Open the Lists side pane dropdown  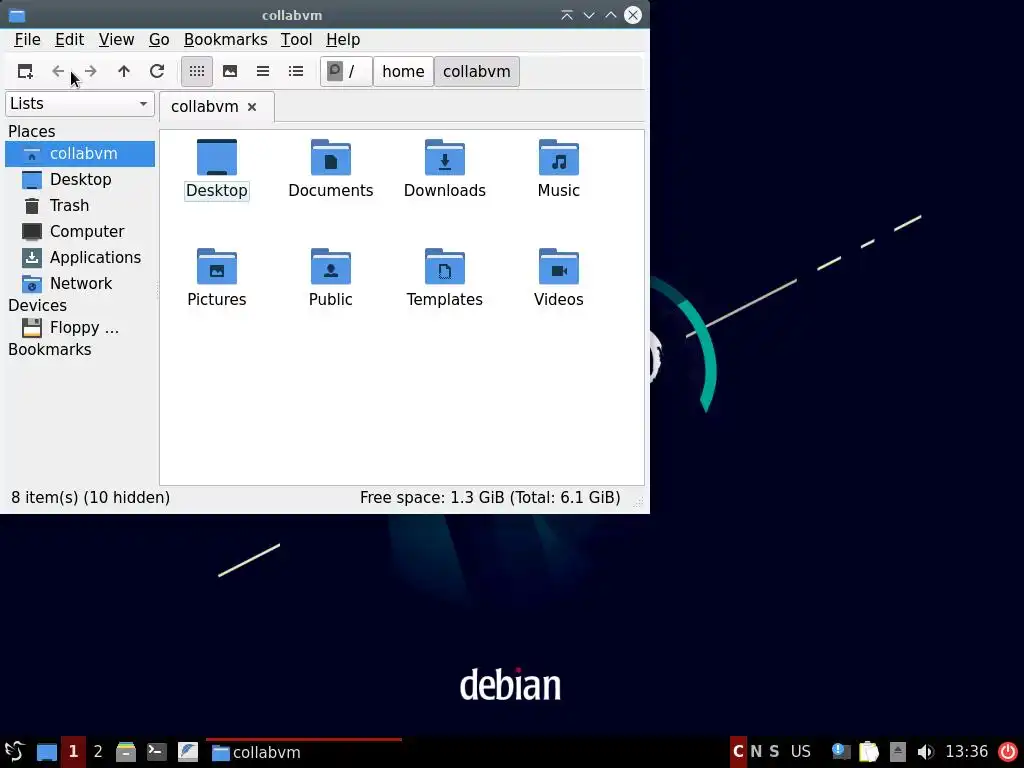(80, 104)
